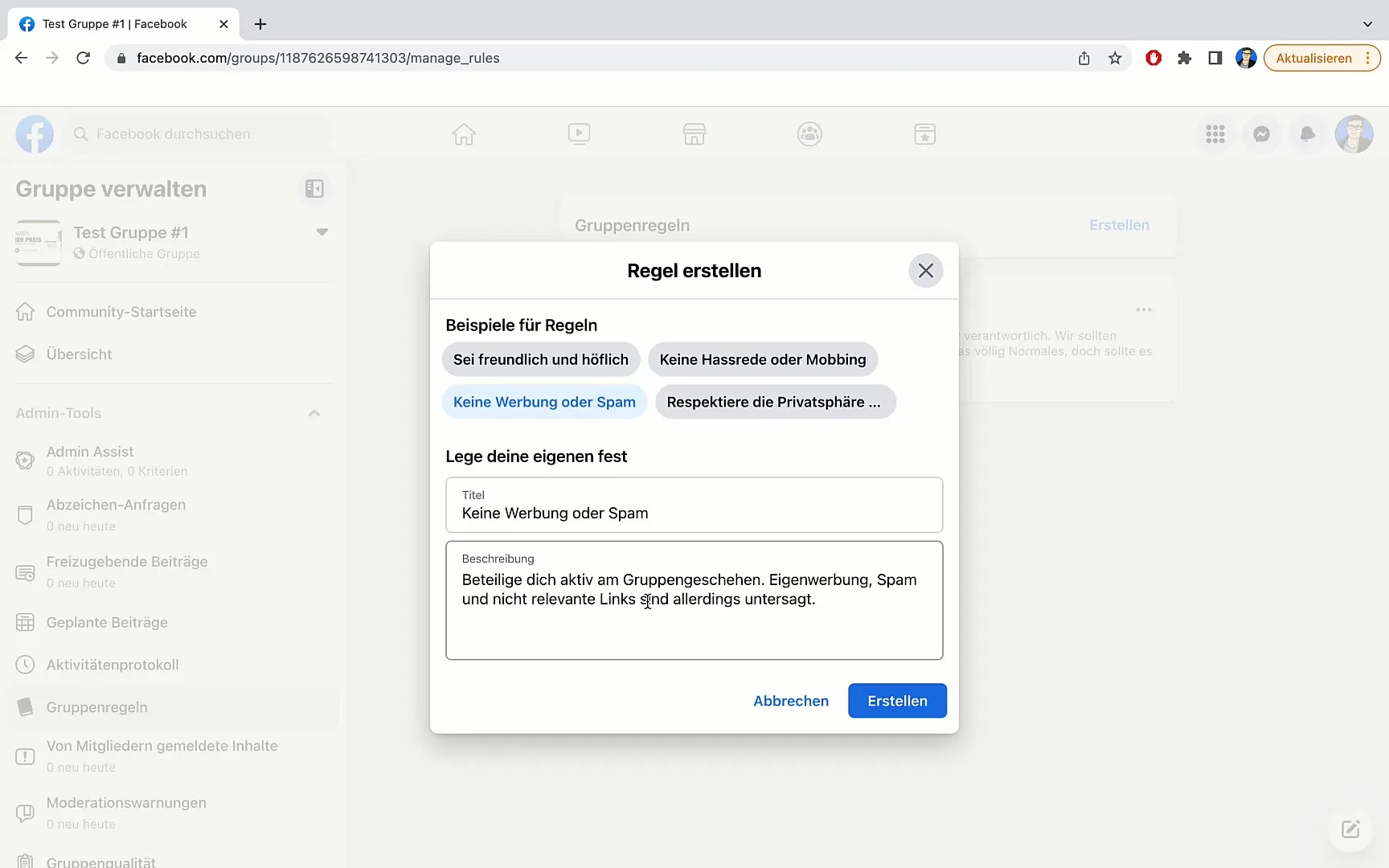Select the Test Gruppe #1 Facebook tab
This screenshot has width=1389, height=868.
pos(123,24)
